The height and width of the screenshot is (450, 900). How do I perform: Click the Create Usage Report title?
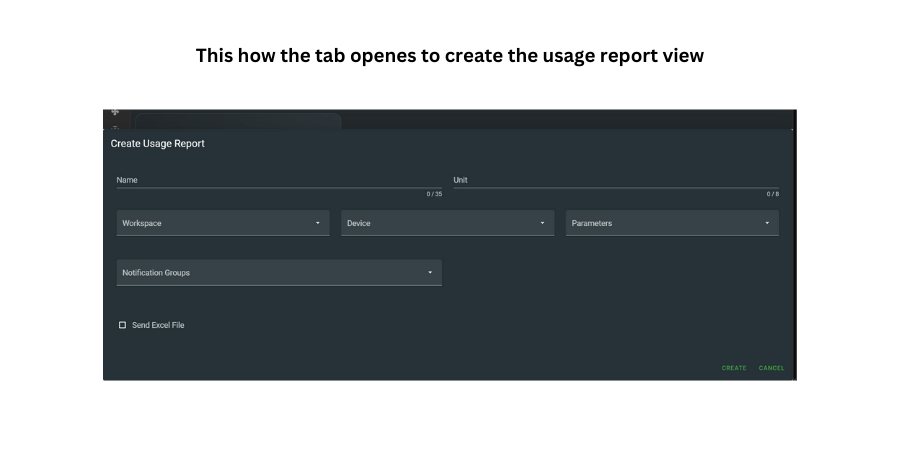[157, 143]
